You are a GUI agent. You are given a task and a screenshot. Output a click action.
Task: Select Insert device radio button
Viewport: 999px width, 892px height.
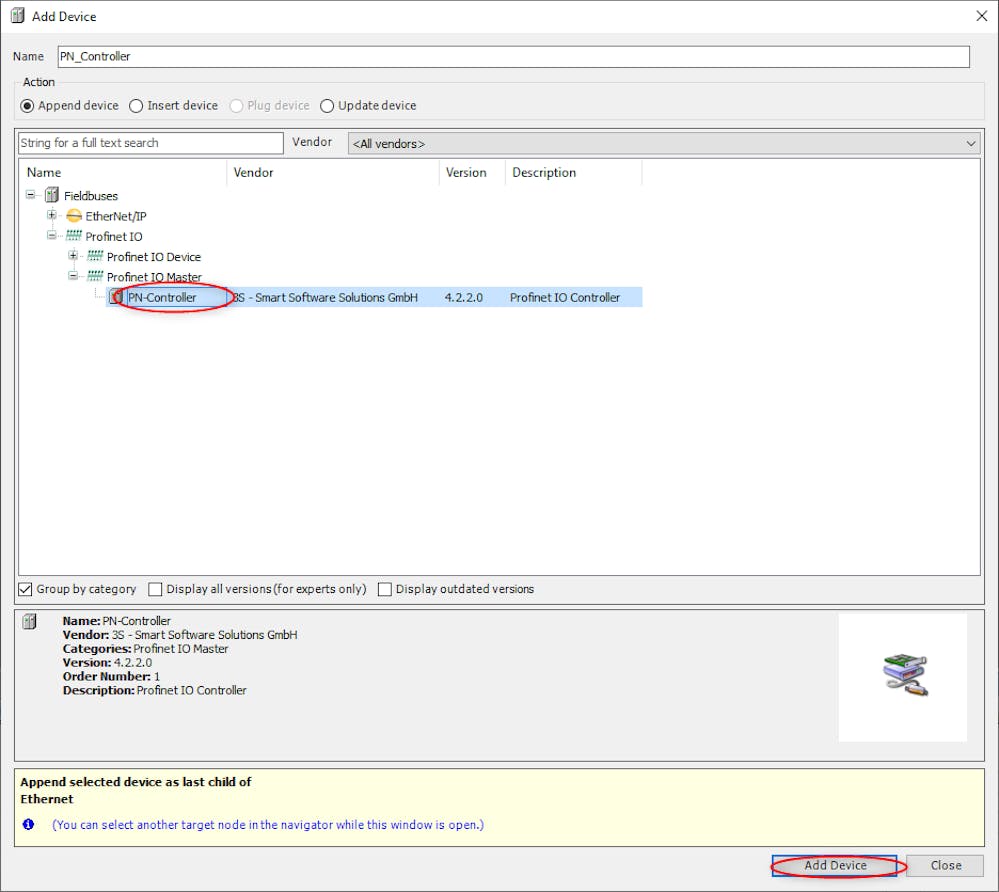pyautogui.click(x=136, y=106)
